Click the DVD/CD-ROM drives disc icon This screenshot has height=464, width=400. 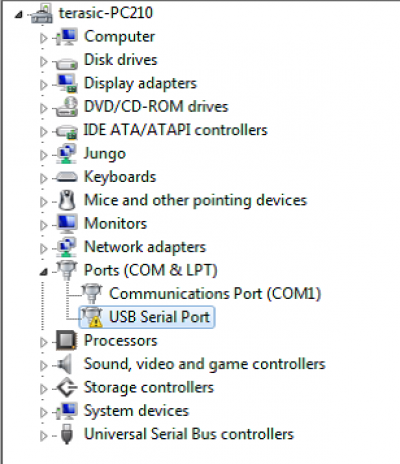click(x=67, y=107)
